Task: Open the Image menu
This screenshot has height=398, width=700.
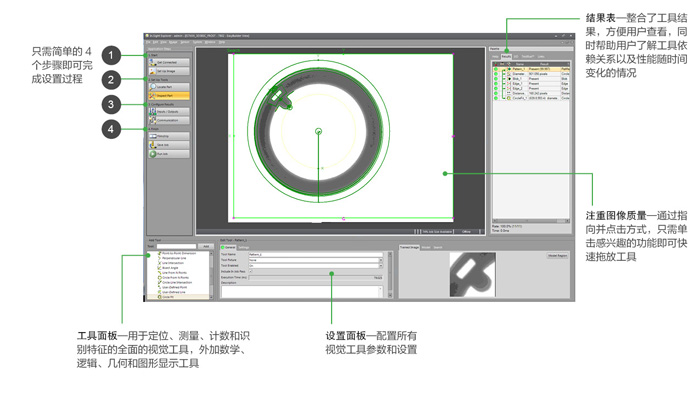Action: [173, 42]
